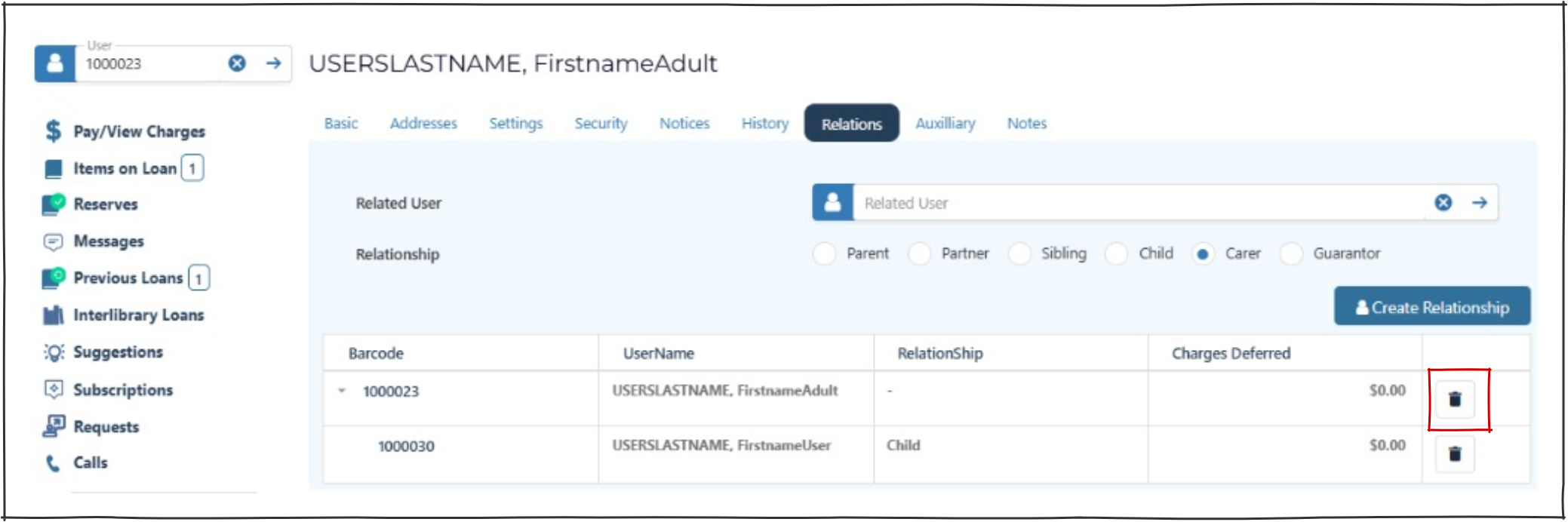Open the Auxiliary tab
This screenshot has width=1568, height=522.
pos(945,123)
